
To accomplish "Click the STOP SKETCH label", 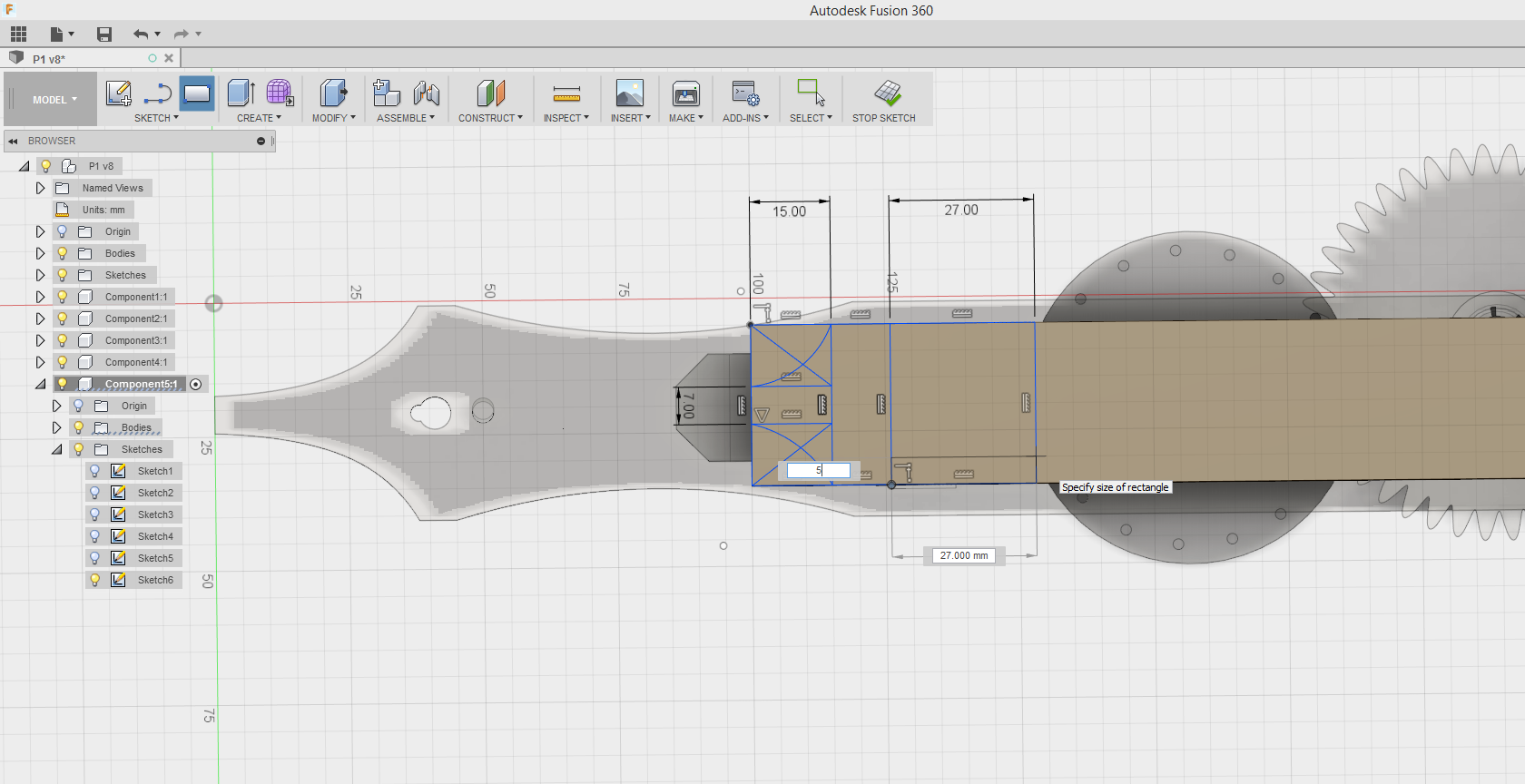I will [883, 118].
